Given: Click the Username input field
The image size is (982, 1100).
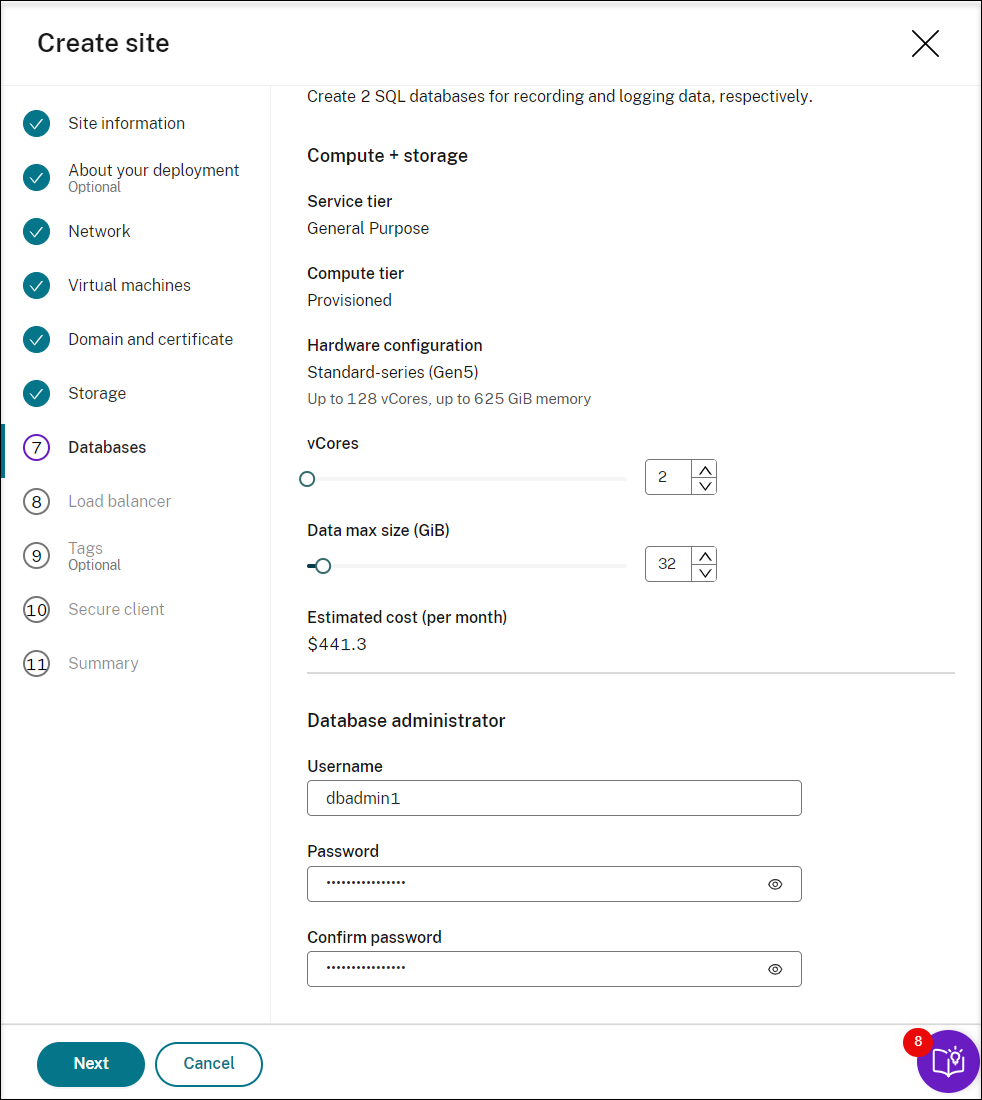Looking at the screenshot, I should coord(554,798).
